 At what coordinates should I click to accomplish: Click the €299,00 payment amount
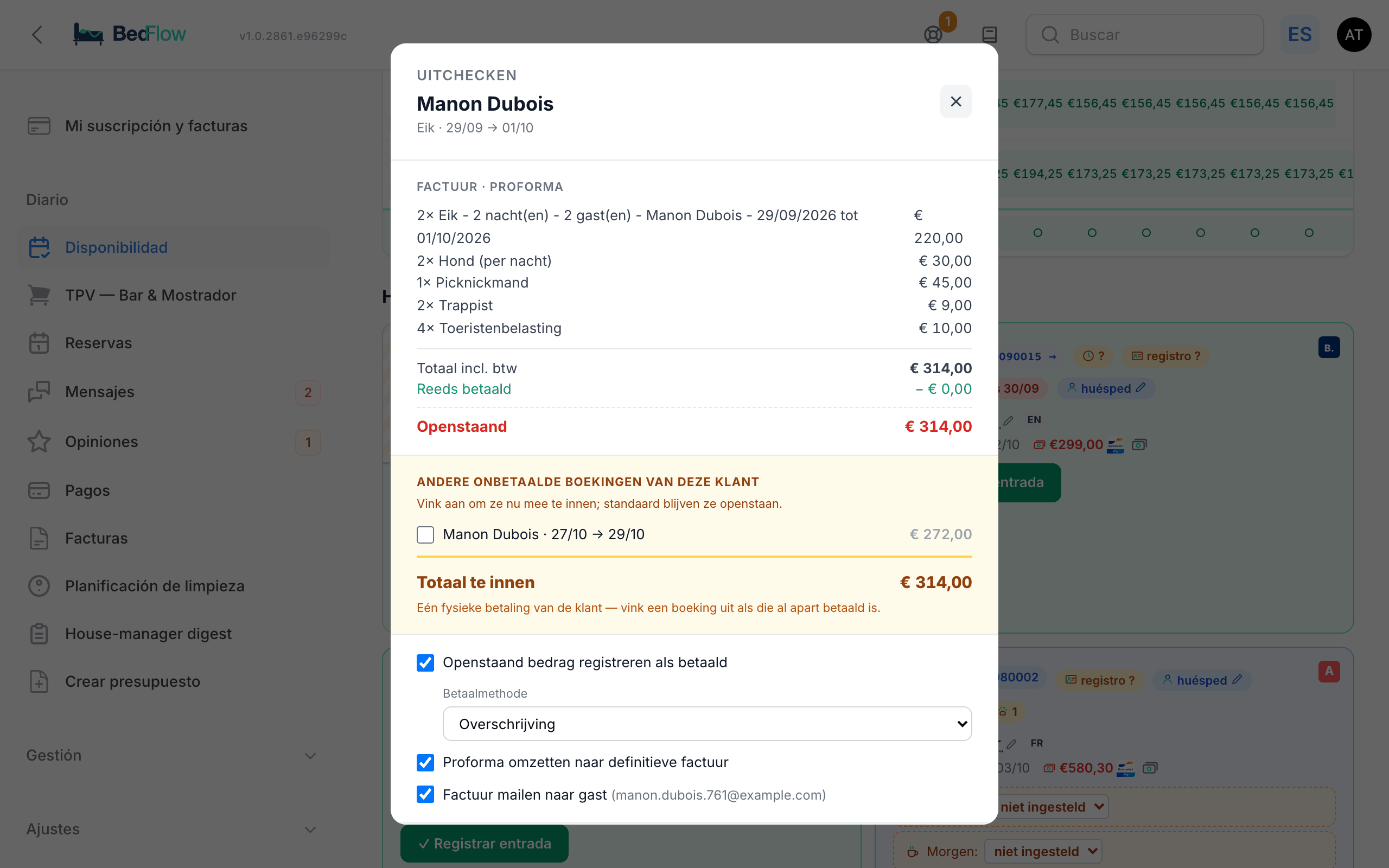tap(1075, 445)
